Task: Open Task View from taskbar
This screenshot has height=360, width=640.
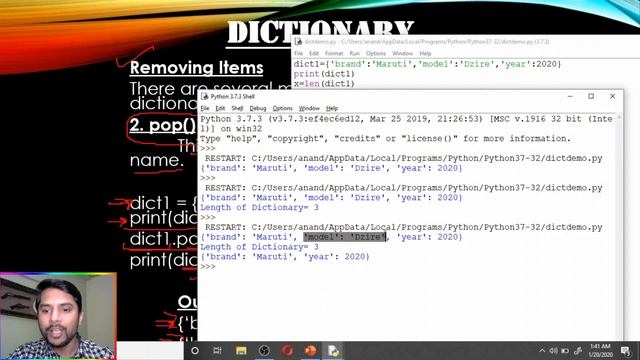Action: 218,351
